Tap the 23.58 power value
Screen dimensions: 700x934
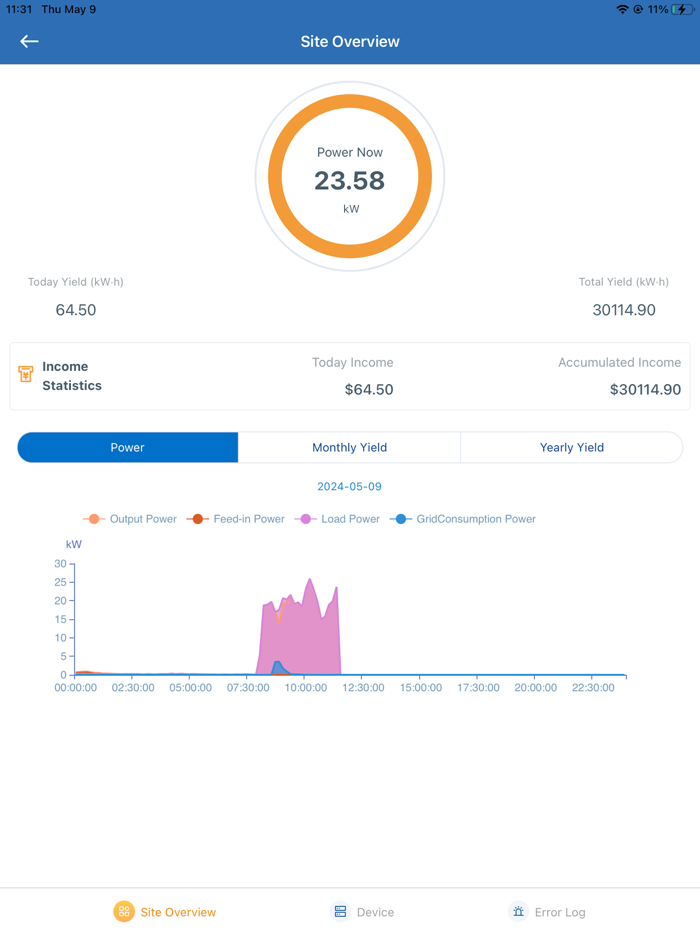coord(350,180)
